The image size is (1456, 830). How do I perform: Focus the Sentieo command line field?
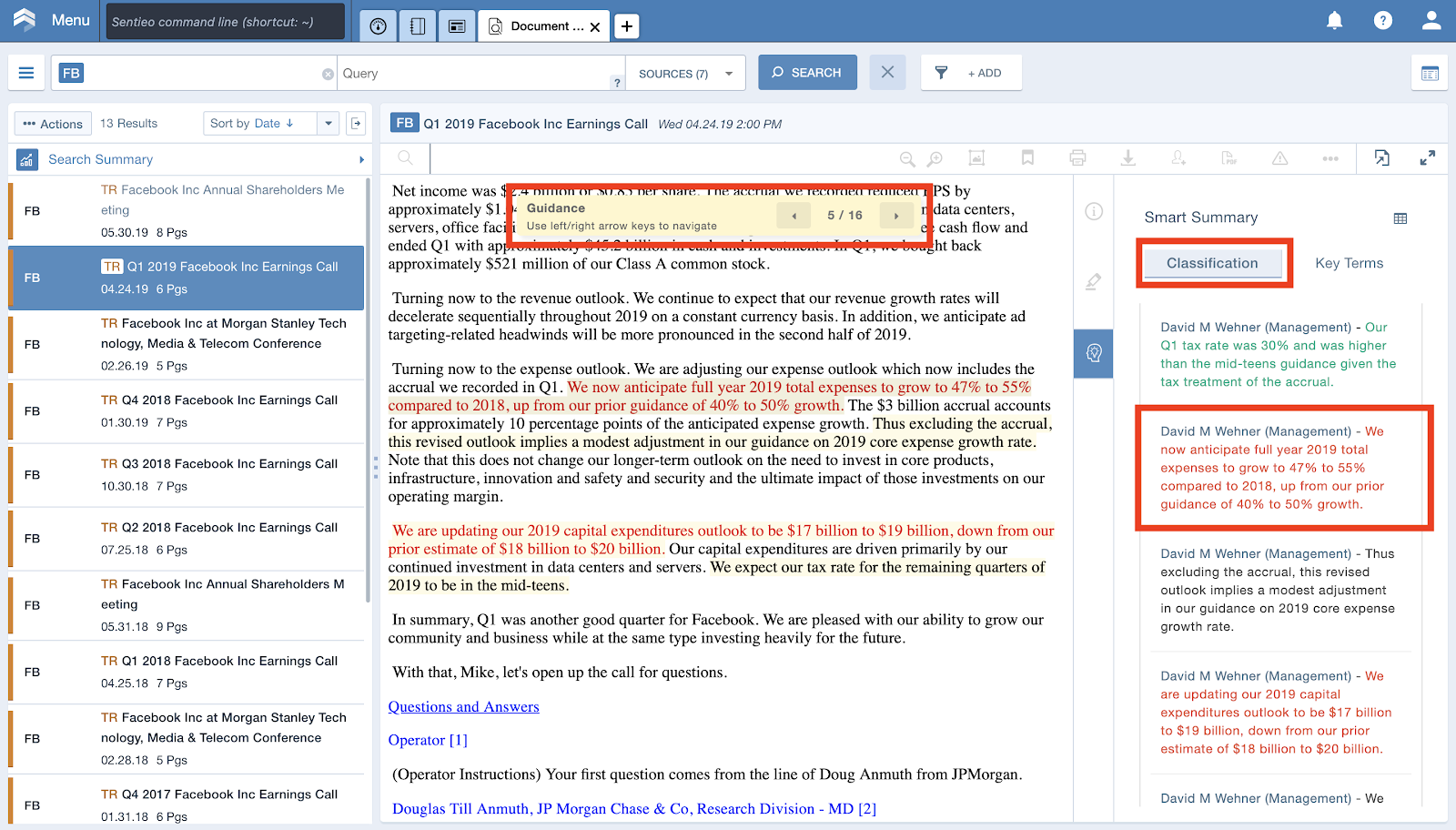point(225,22)
